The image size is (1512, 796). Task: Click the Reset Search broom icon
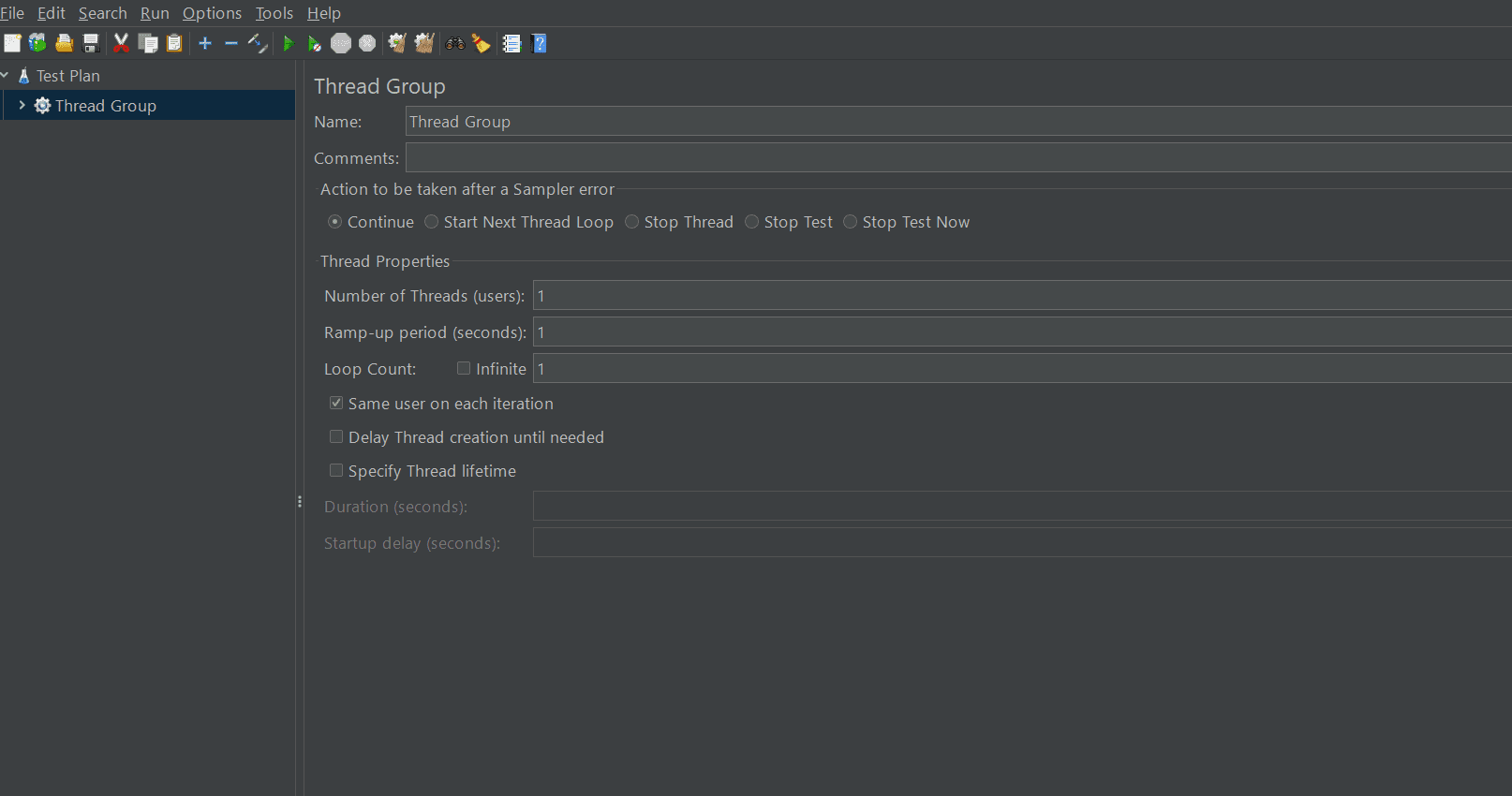482,43
